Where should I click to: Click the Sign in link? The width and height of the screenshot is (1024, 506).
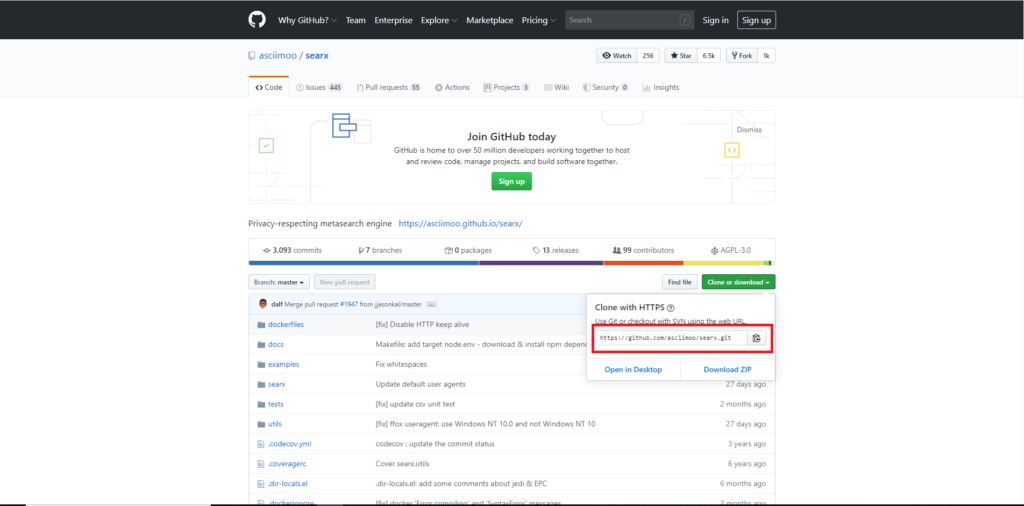click(715, 20)
